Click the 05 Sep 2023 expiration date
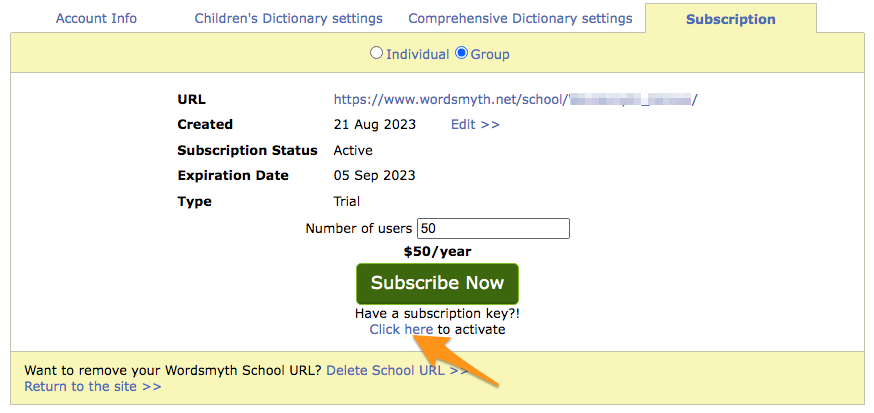 click(374, 176)
